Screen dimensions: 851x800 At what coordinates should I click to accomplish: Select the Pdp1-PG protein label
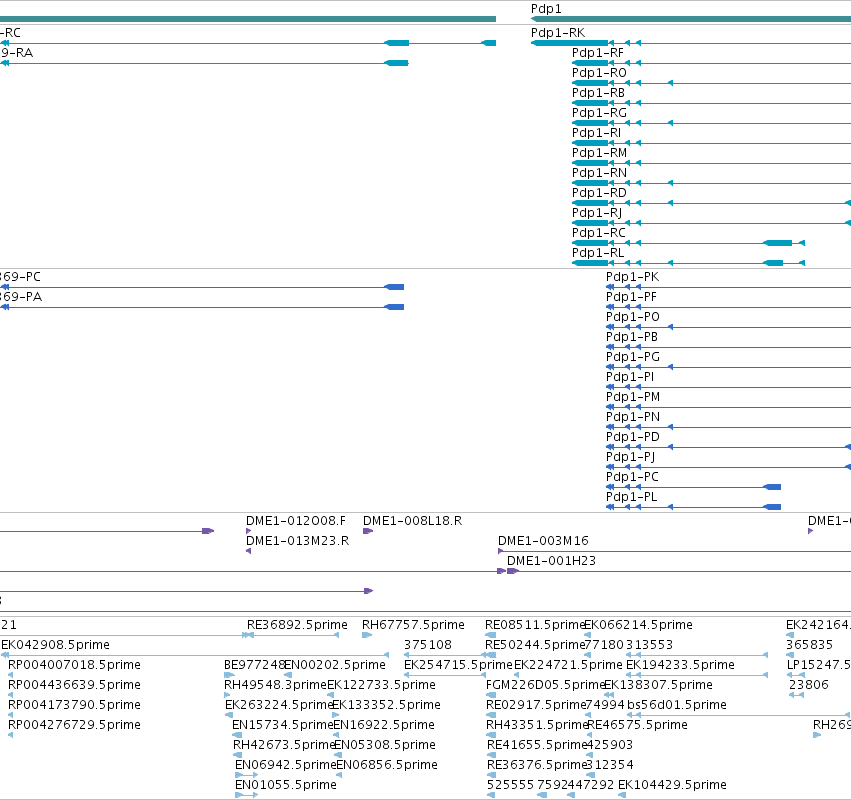pyautogui.click(x=633, y=357)
